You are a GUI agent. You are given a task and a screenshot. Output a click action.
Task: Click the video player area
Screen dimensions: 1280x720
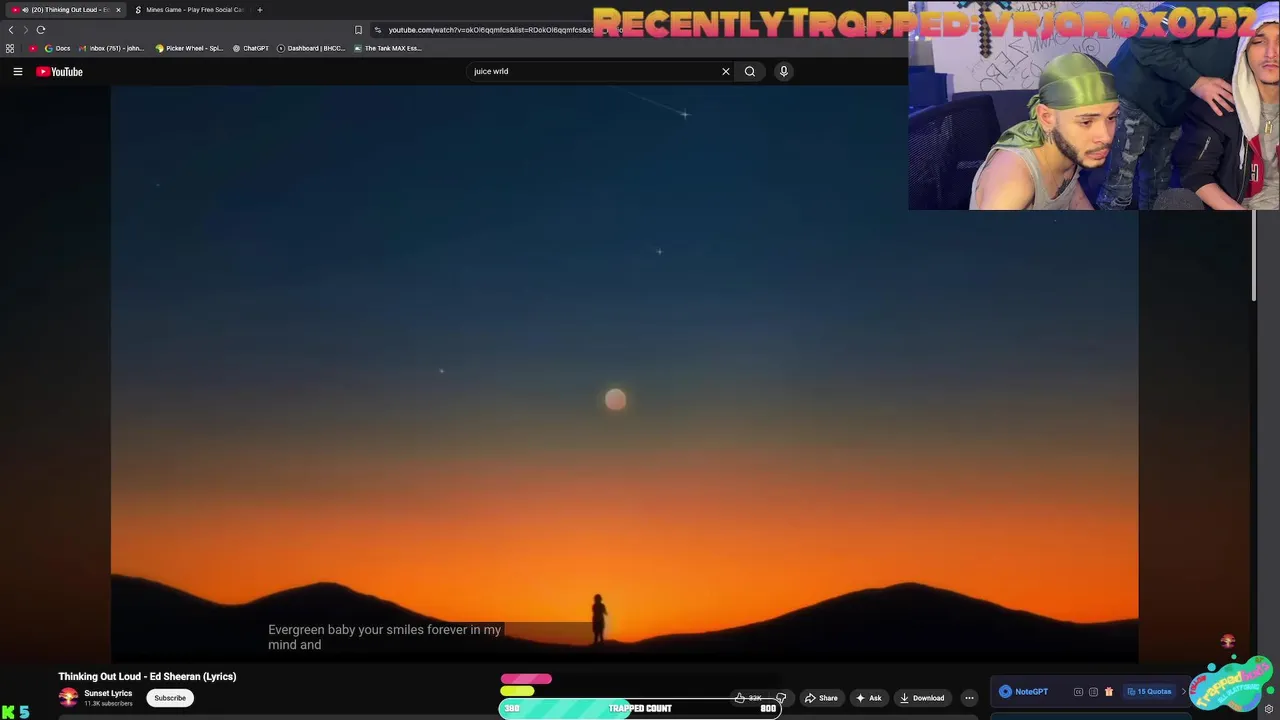[624, 373]
